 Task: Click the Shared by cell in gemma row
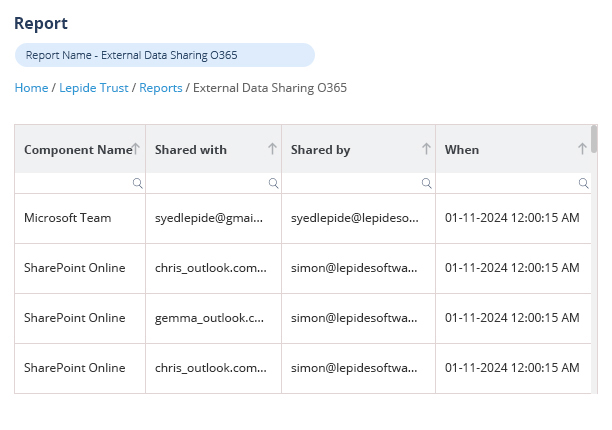tap(358, 318)
